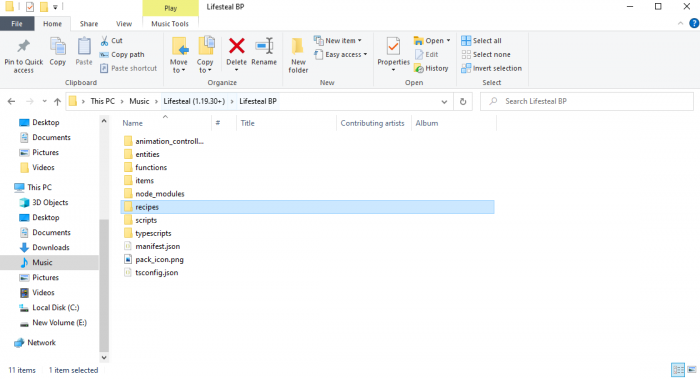Open 3D Objects in navigation pane
Image resolution: width=700 pixels, height=379 pixels.
(x=44, y=202)
